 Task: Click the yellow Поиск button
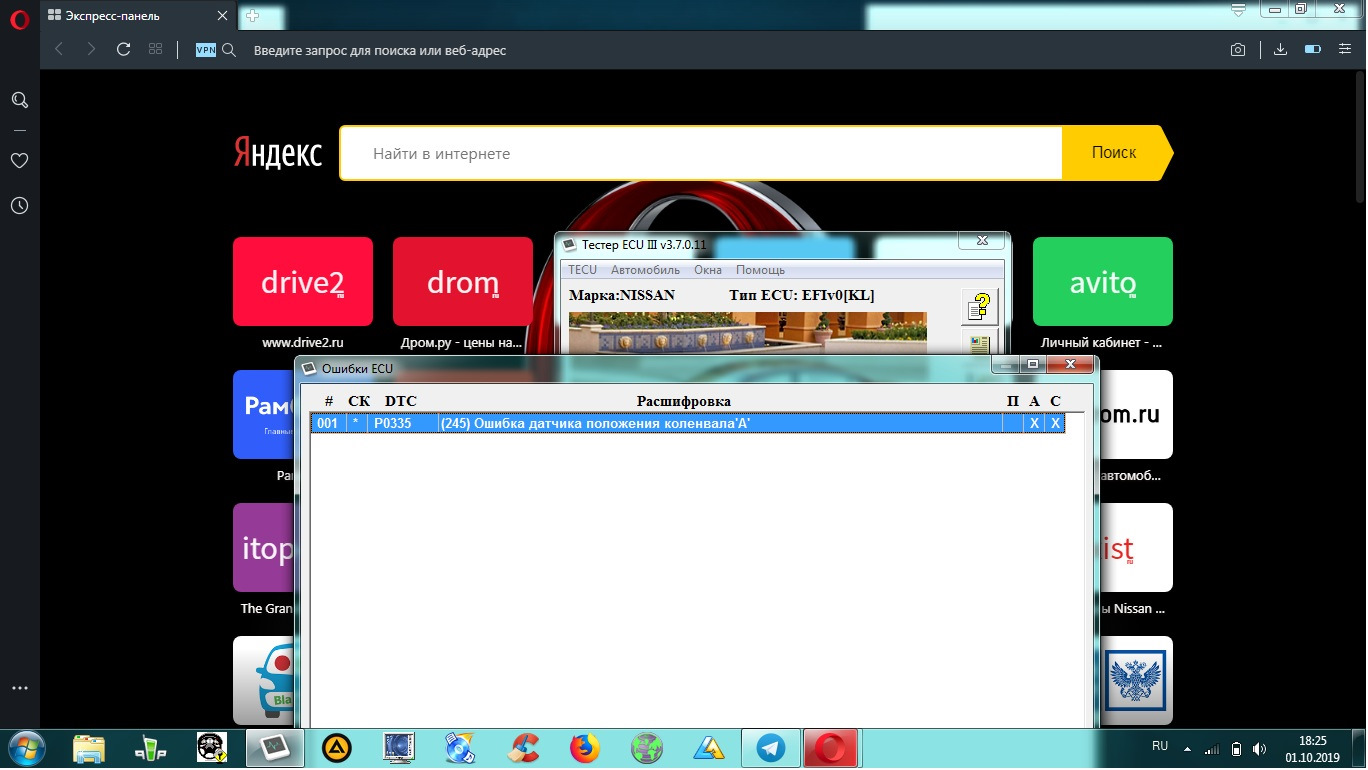[1115, 153]
